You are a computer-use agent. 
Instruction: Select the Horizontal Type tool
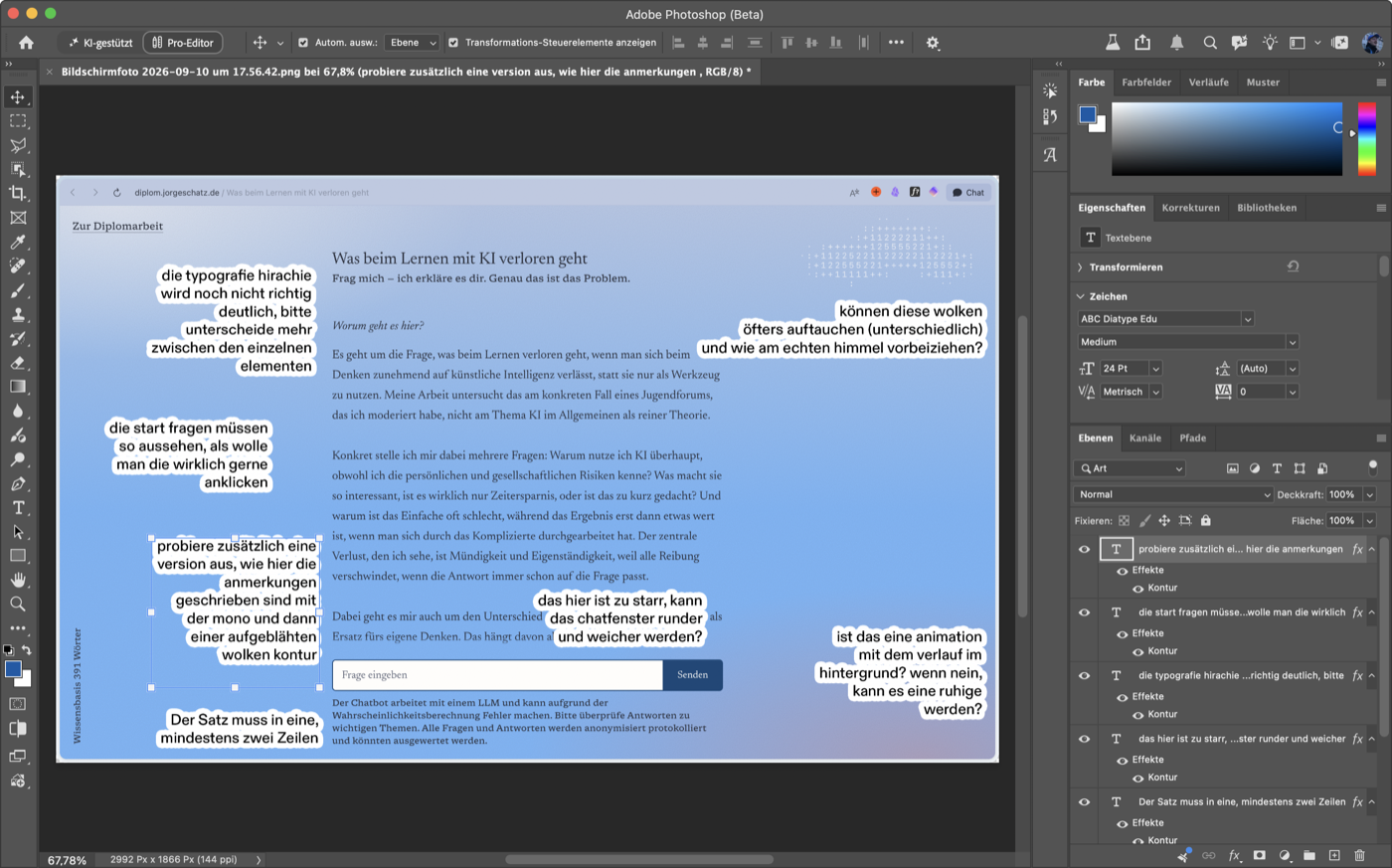tap(18, 507)
